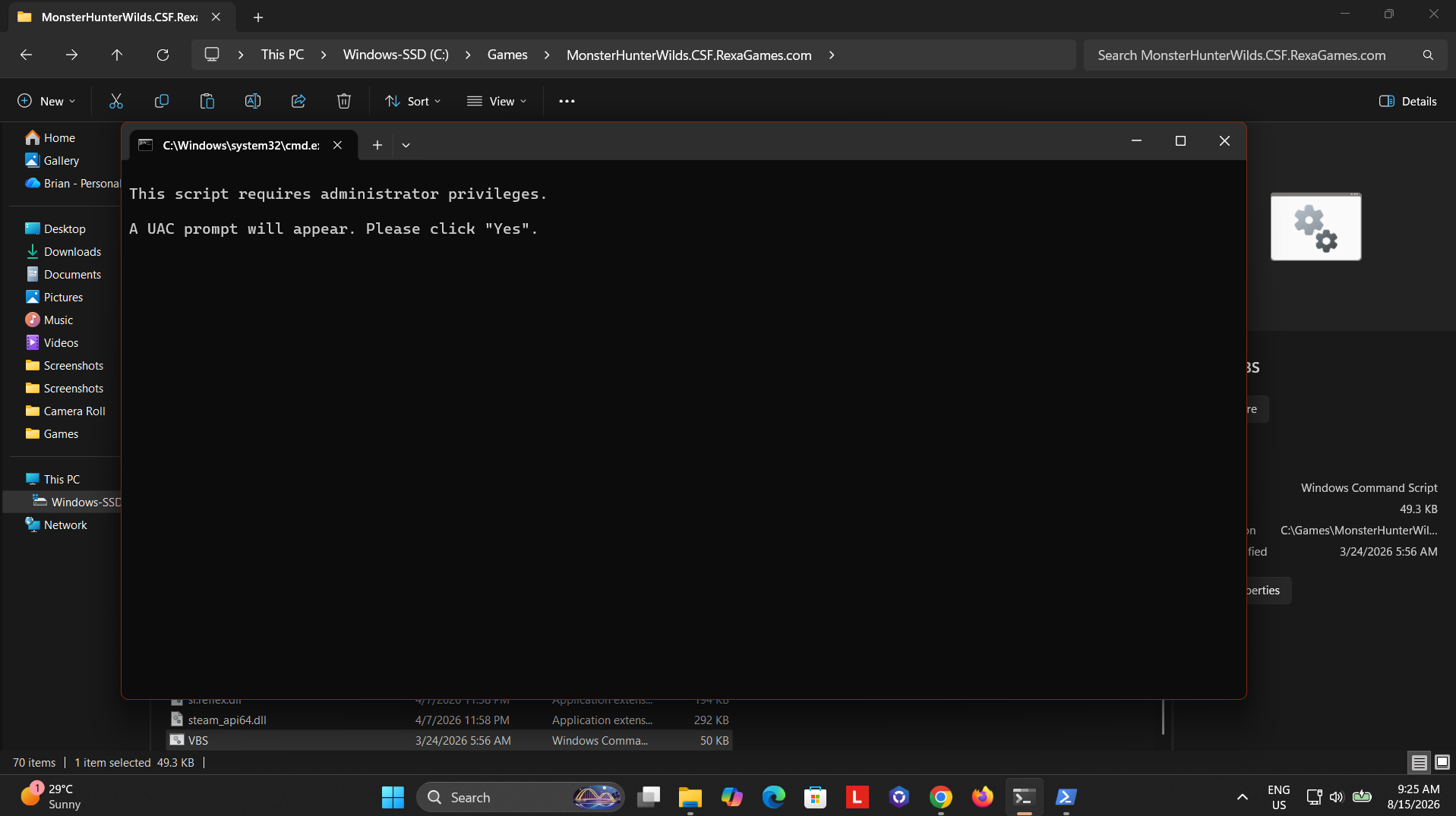The width and height of the screenshot is (1456, 816).
Task: Open the New item dropdown
Action: pyautogui.click(x=46, y=101)
